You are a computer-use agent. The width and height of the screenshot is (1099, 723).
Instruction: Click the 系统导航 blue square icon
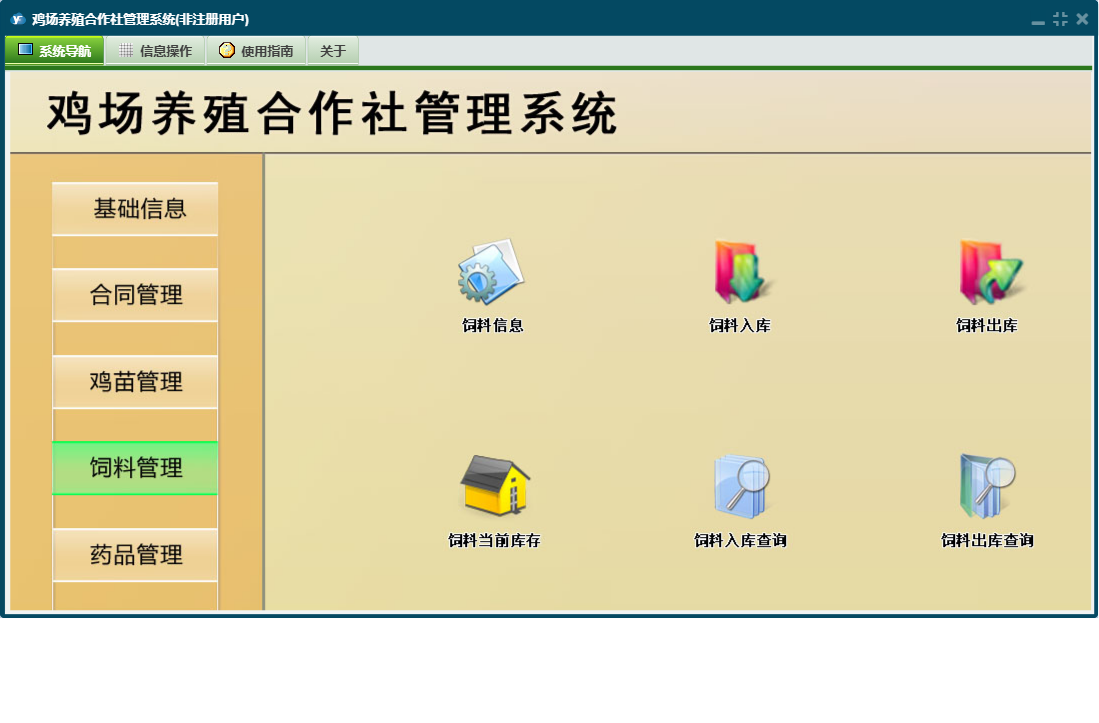pyautogui.click(x=25, y=50)
